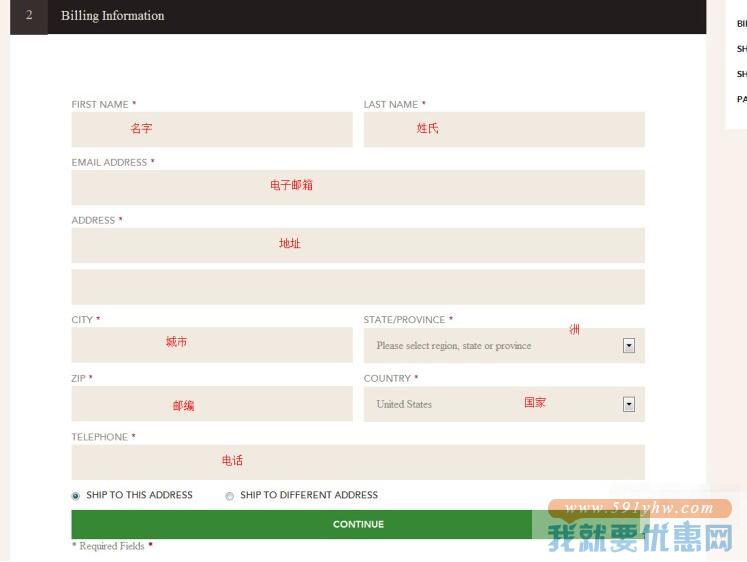Click the City input field
The height and width of the screenshot is (562, 747).
(x=212, y=345)
